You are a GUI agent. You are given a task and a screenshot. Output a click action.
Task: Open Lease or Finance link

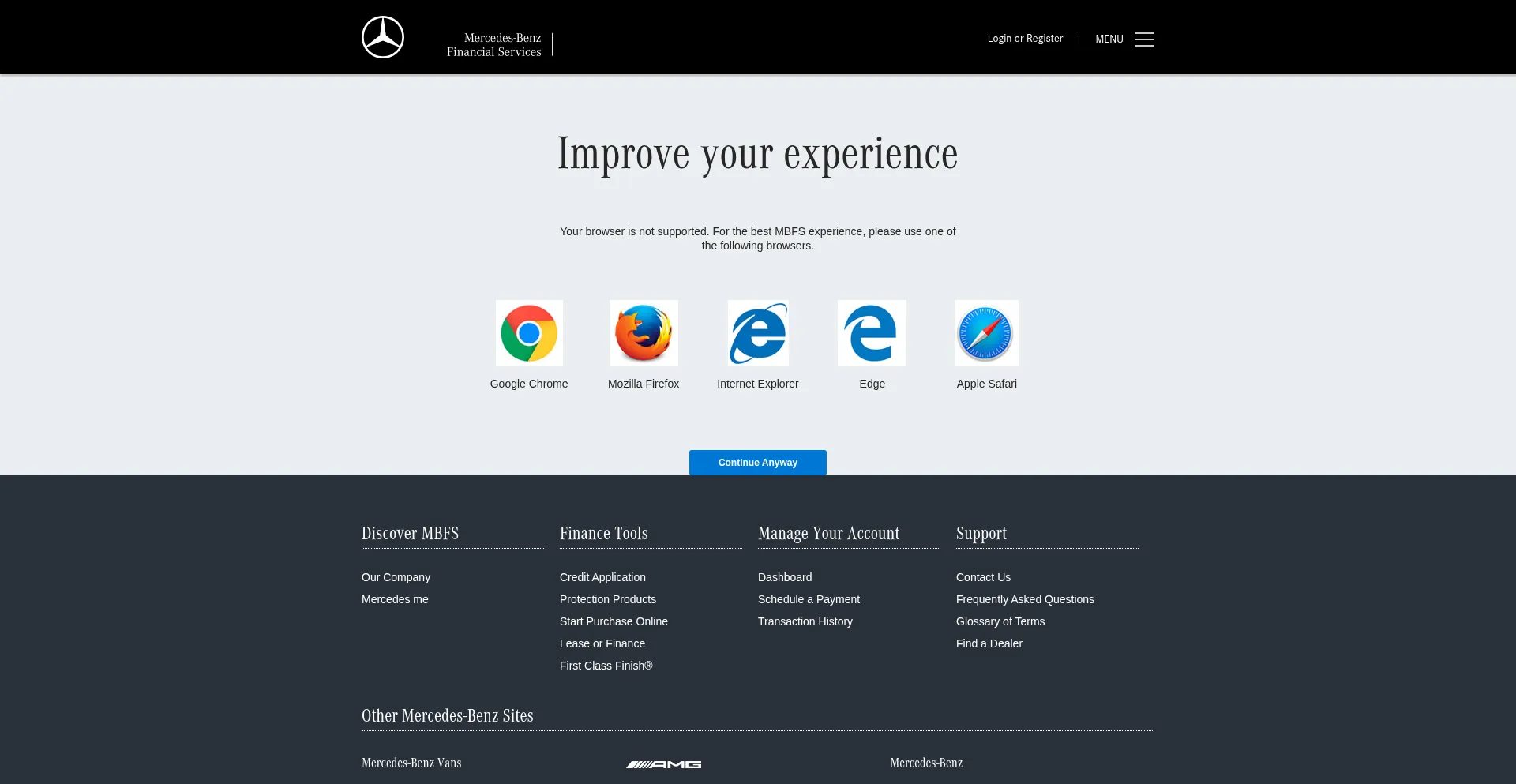pos(602,643)
